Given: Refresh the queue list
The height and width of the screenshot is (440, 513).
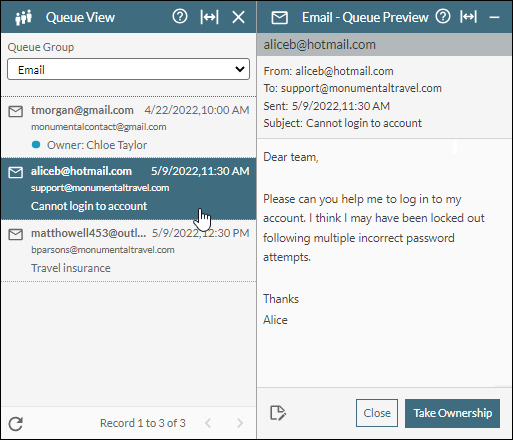Looking at the screenshot, I should tap(16, 424).
